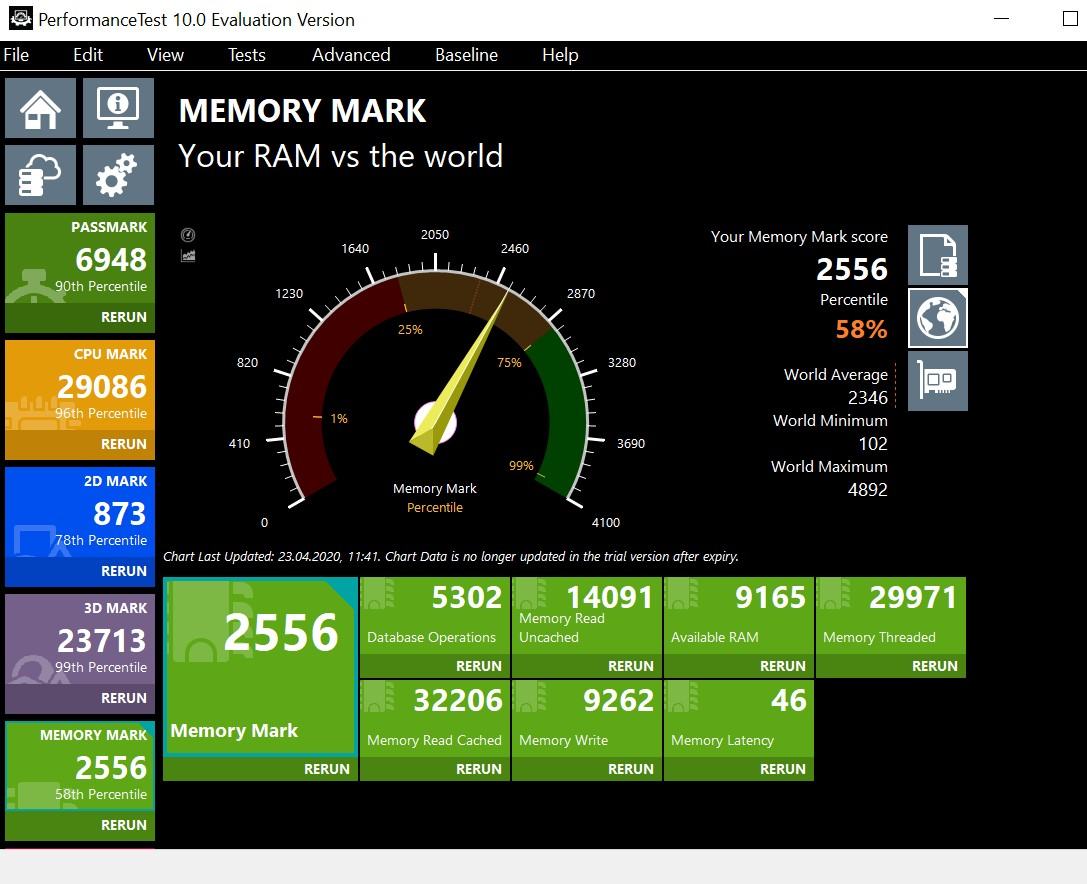Switch to the distribution chart view icon
This screenshot has width=1087, height=884.
pyautogui.click(x=188, y=256)
